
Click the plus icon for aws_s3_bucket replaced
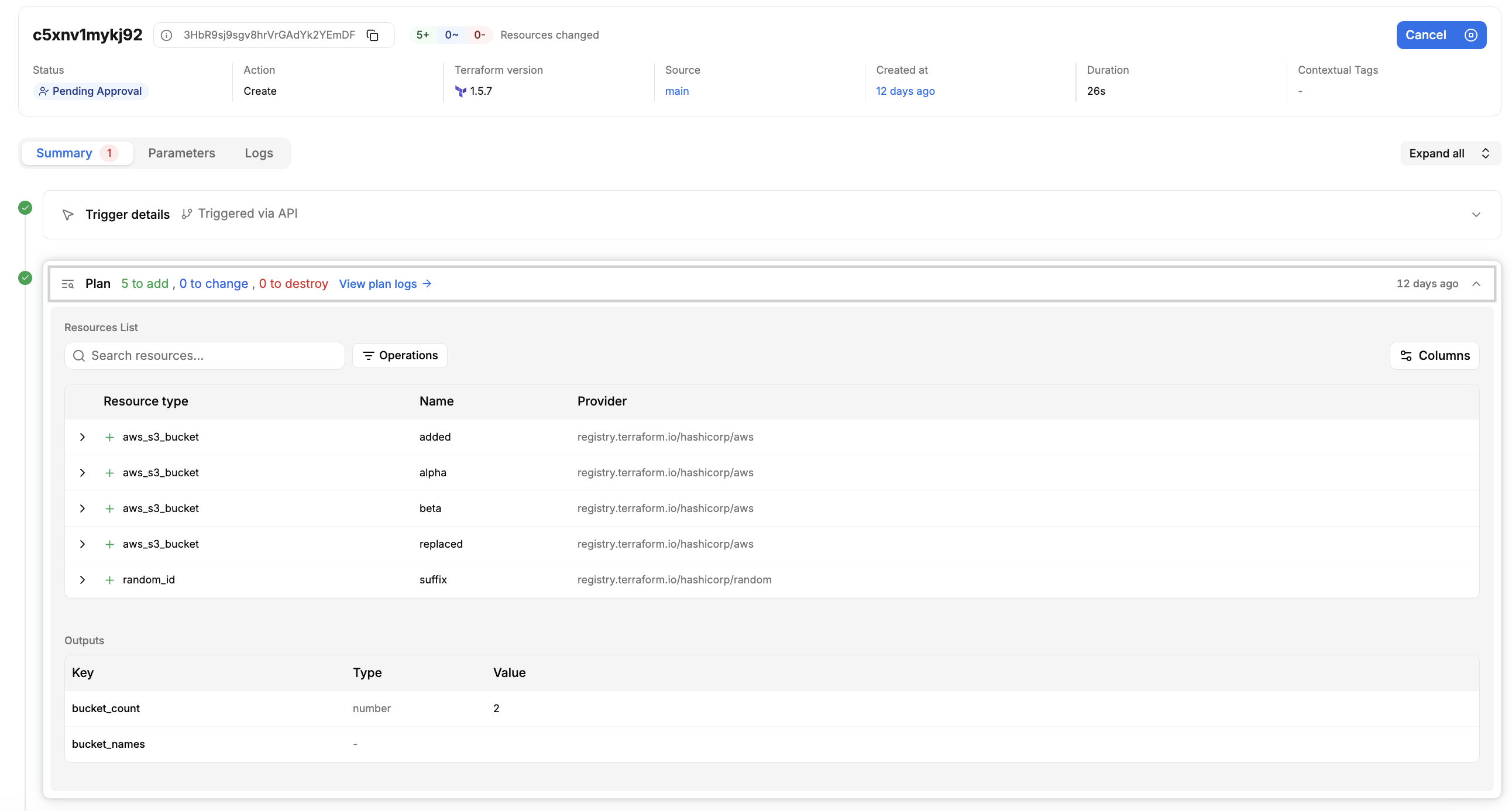[x=109, y=545]
